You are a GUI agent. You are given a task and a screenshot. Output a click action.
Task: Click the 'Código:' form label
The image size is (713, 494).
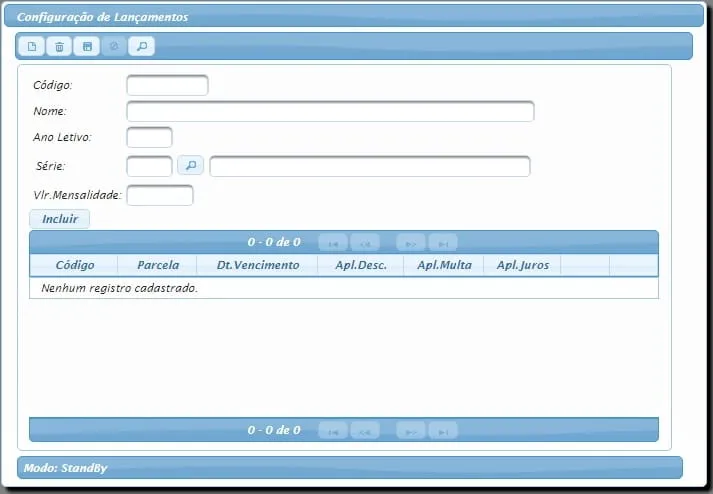53,86
